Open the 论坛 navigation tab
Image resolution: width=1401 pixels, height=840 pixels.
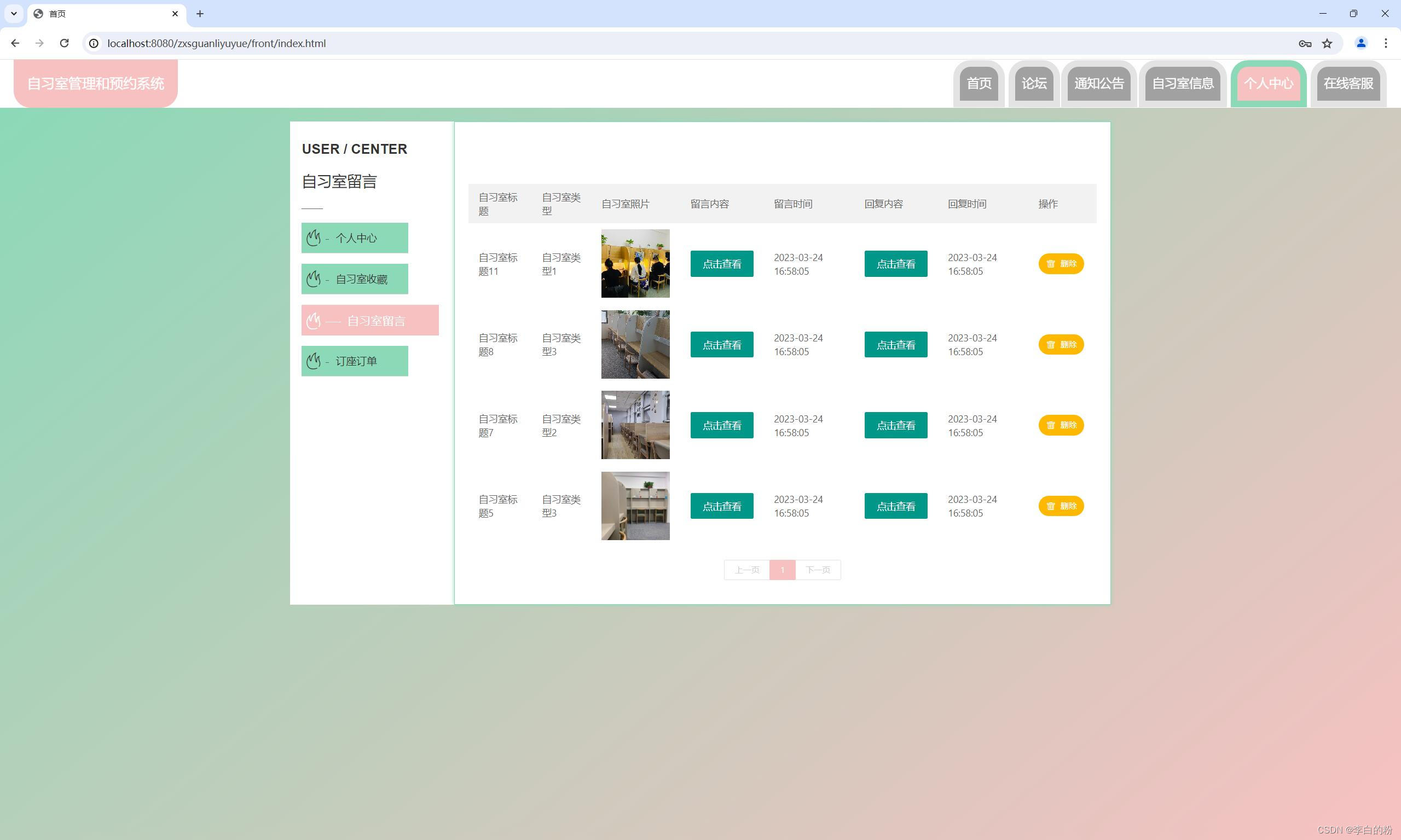pyautogui.click(x=1034, y=83)
